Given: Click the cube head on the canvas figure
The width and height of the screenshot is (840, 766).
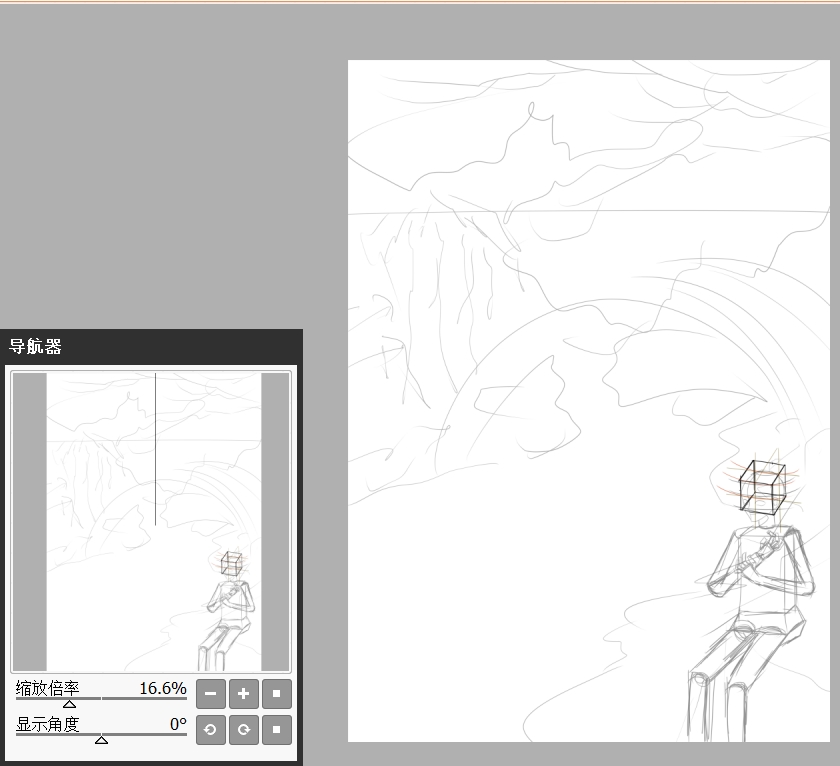Looking at the screenshot, I should tap(762, 487).
